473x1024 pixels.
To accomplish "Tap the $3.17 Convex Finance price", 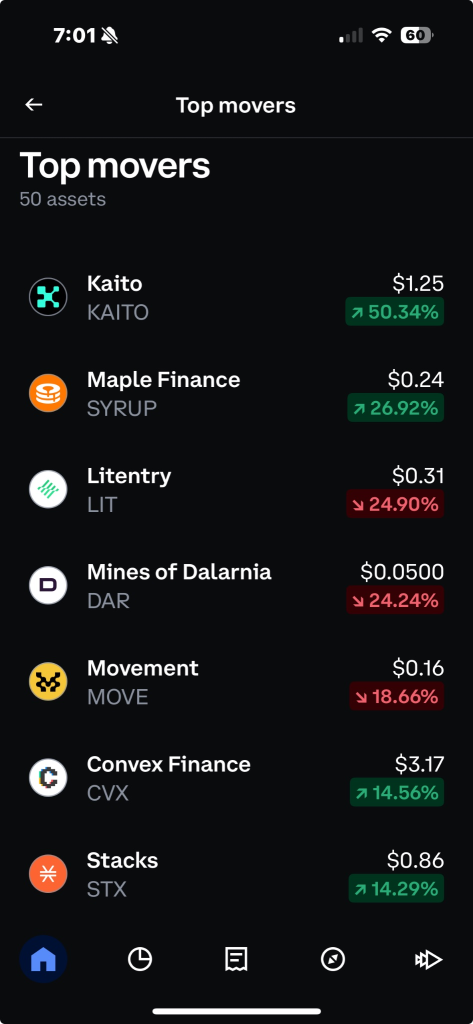I will (419, 763).
